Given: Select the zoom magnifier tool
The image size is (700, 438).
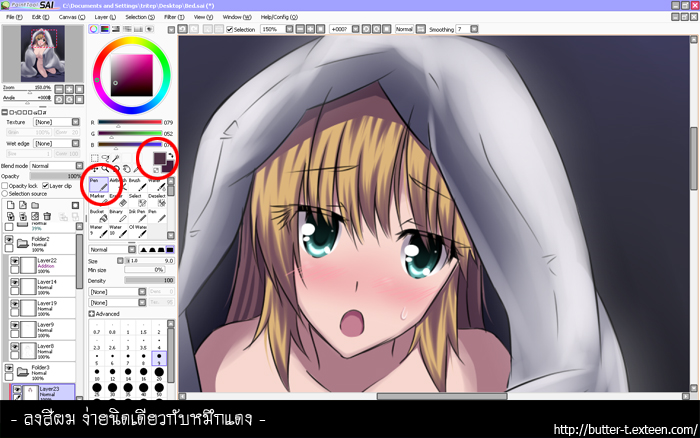Looking at the screenshot, I should pyautogui.click(x=105, y=169).
